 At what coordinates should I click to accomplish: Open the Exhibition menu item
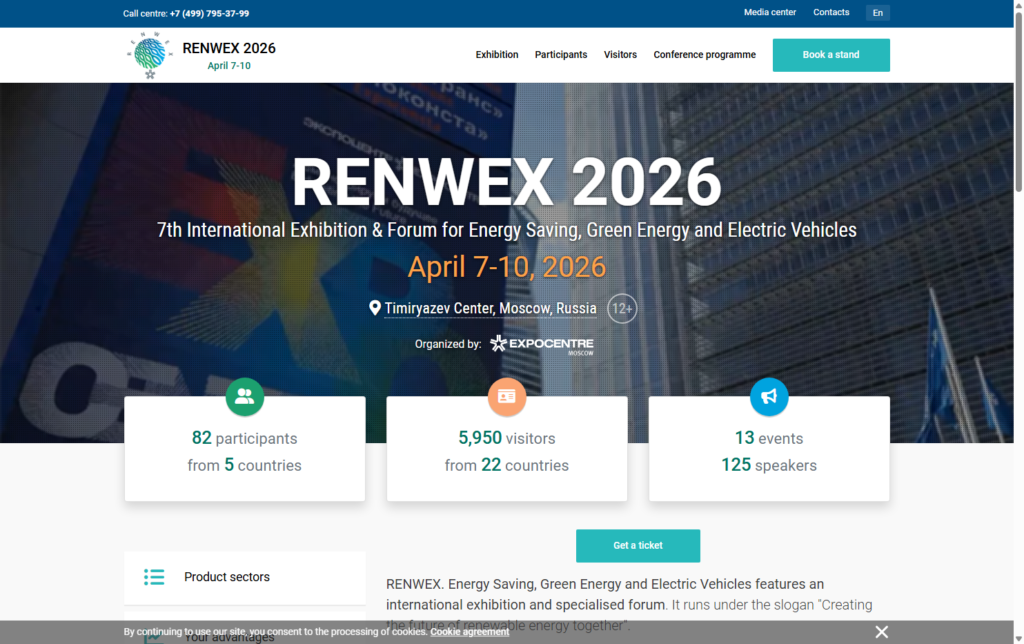coord(497,55)
